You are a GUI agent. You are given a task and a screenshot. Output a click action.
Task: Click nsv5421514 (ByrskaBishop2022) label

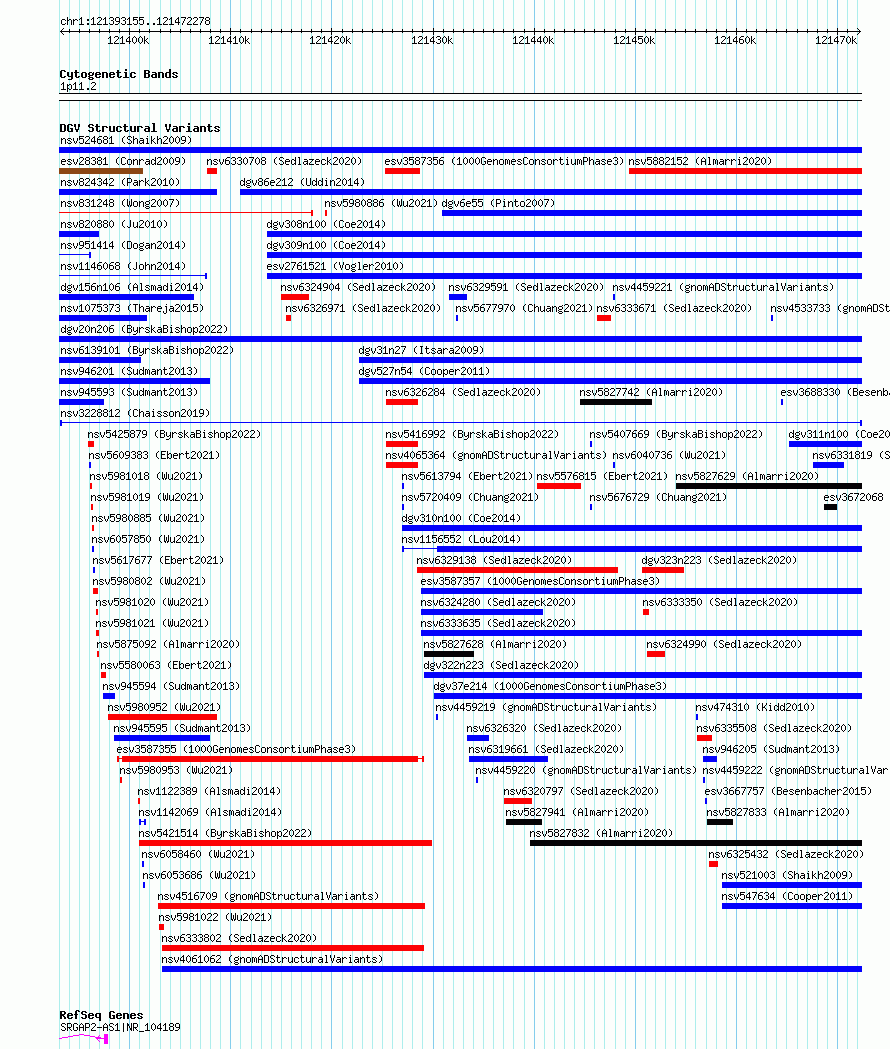tap(226, 834)
